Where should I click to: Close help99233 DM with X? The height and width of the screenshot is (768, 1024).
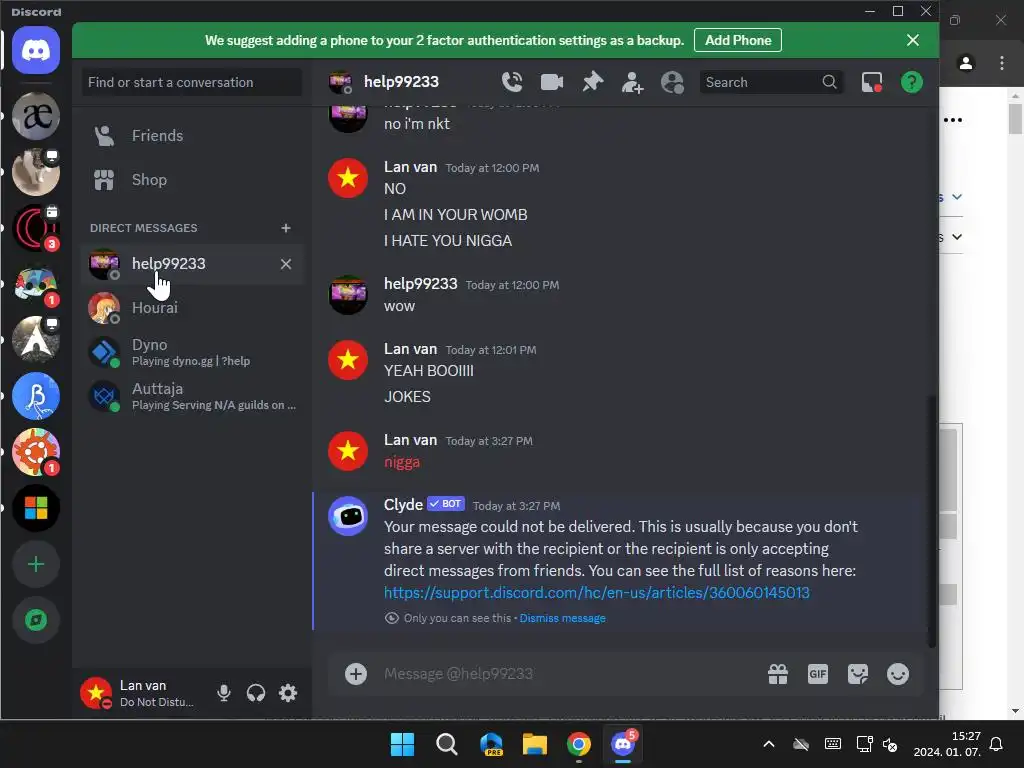pyautogui.click(x=285, y=264)
